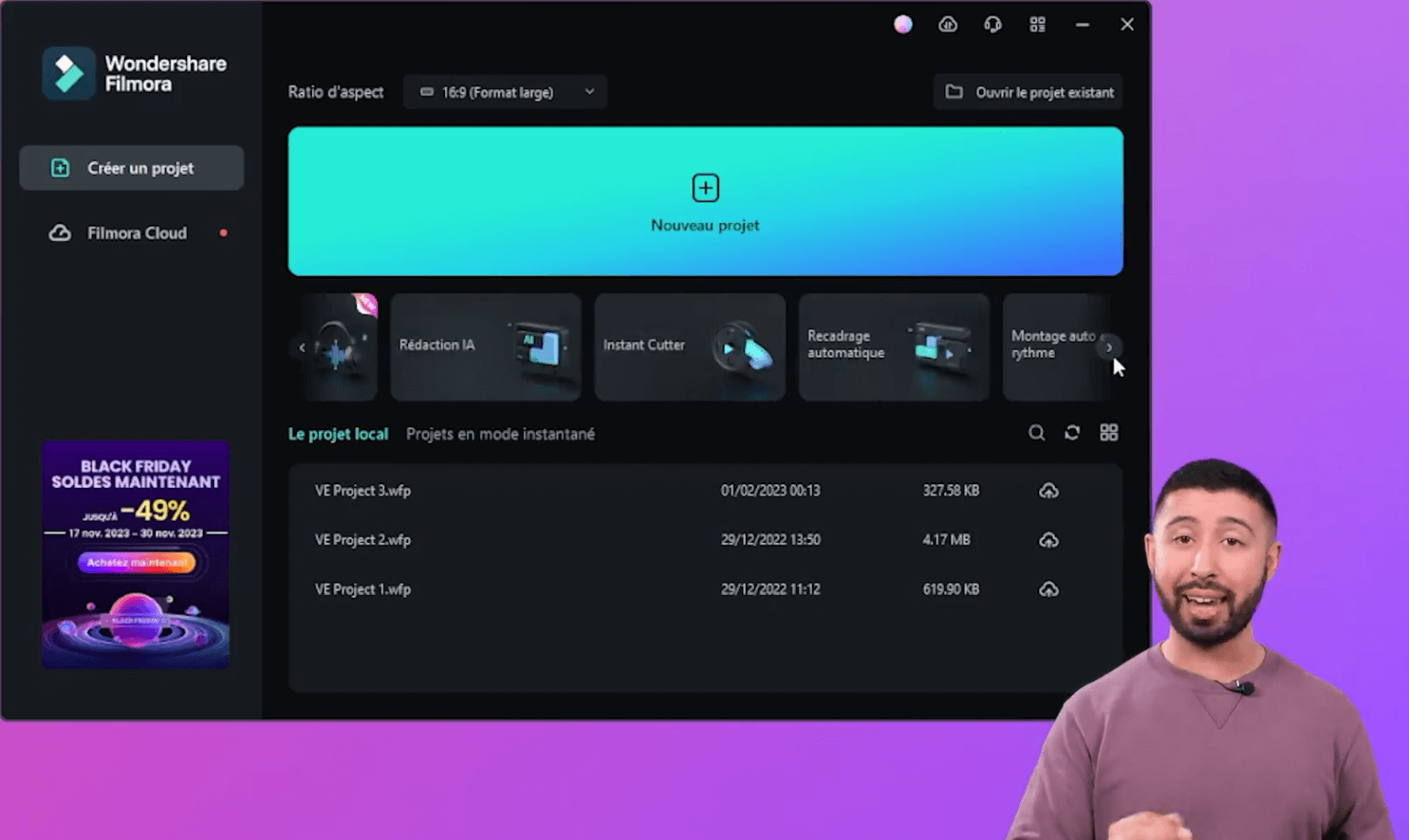
Task: Upload VE Project 2.wfp to cloud
Action: click(x=1048, y=540)
